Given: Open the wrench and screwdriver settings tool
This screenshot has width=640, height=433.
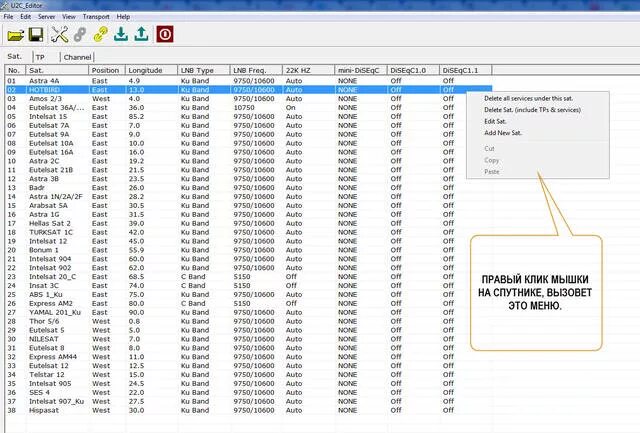Looking at the screenshot, I should pyautogui.click(x=59, y=35).
